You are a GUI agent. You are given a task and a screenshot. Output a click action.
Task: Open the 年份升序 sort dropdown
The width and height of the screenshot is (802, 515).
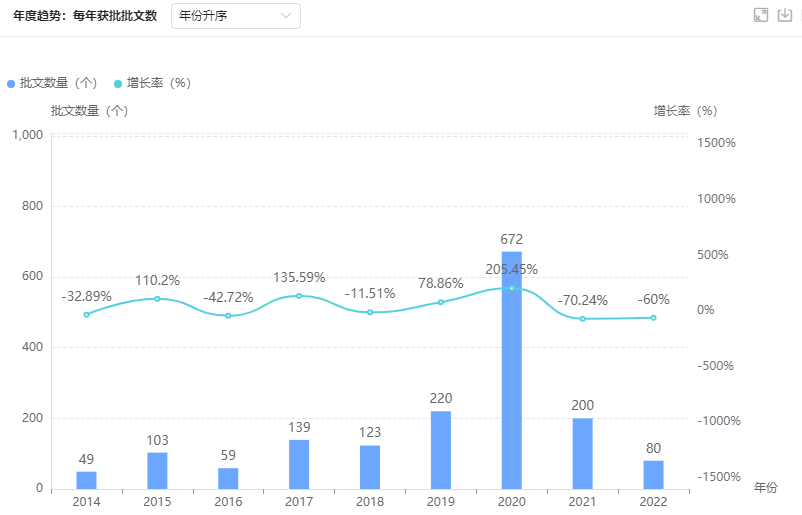coord(236,16)
